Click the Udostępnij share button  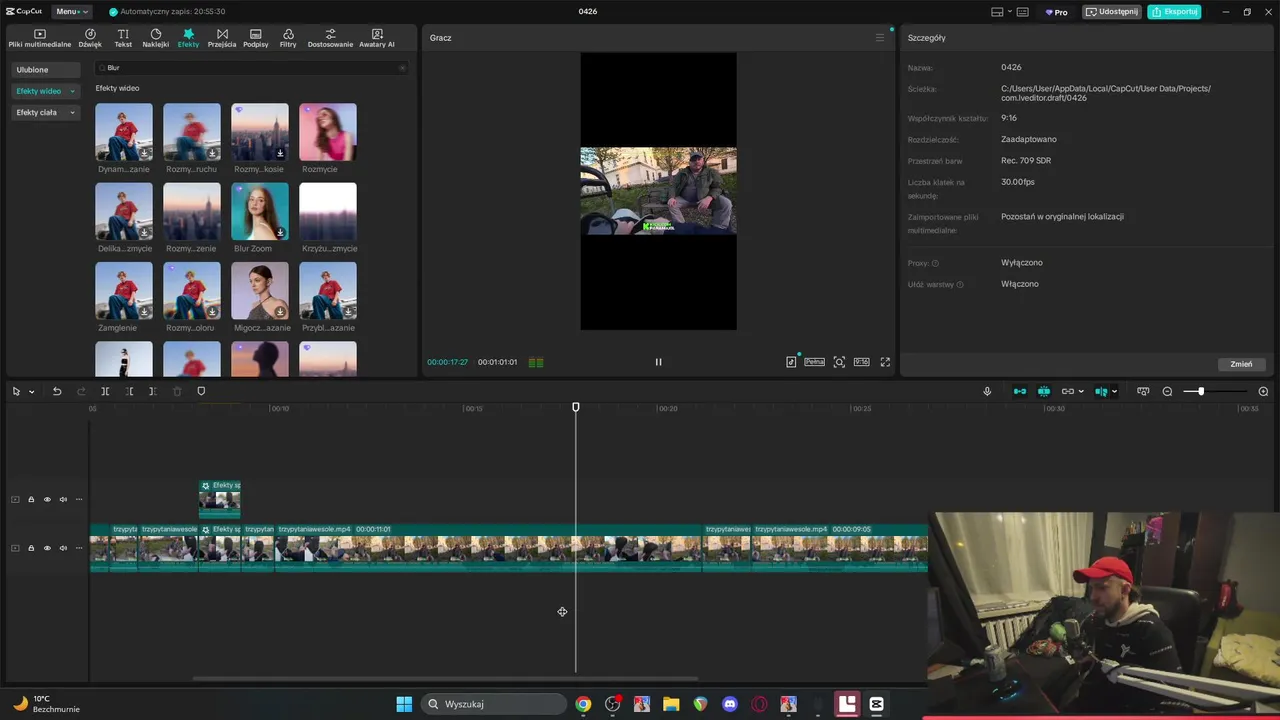[1112, 12]
